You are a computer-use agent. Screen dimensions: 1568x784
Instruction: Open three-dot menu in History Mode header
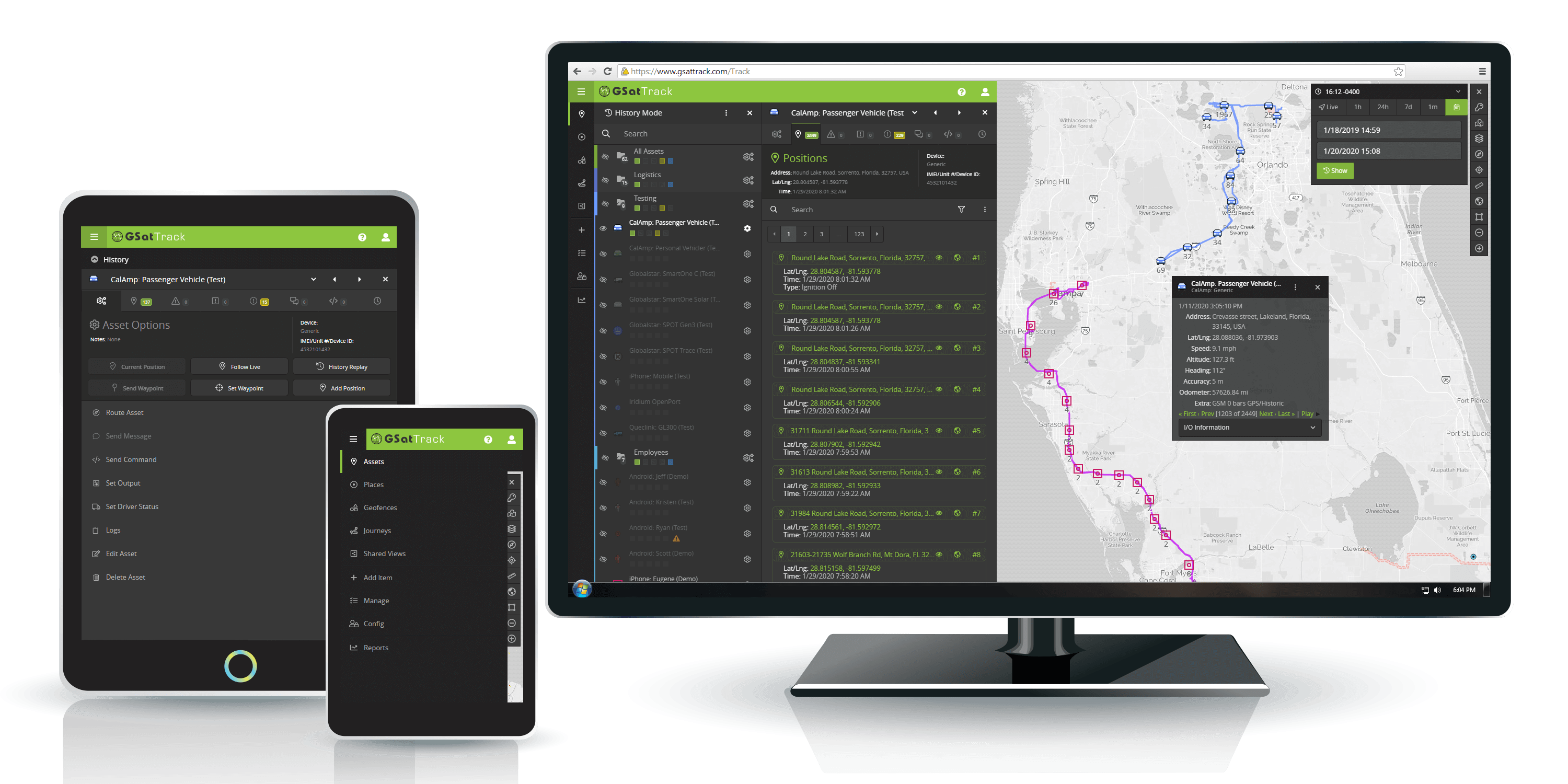(725, 112)
